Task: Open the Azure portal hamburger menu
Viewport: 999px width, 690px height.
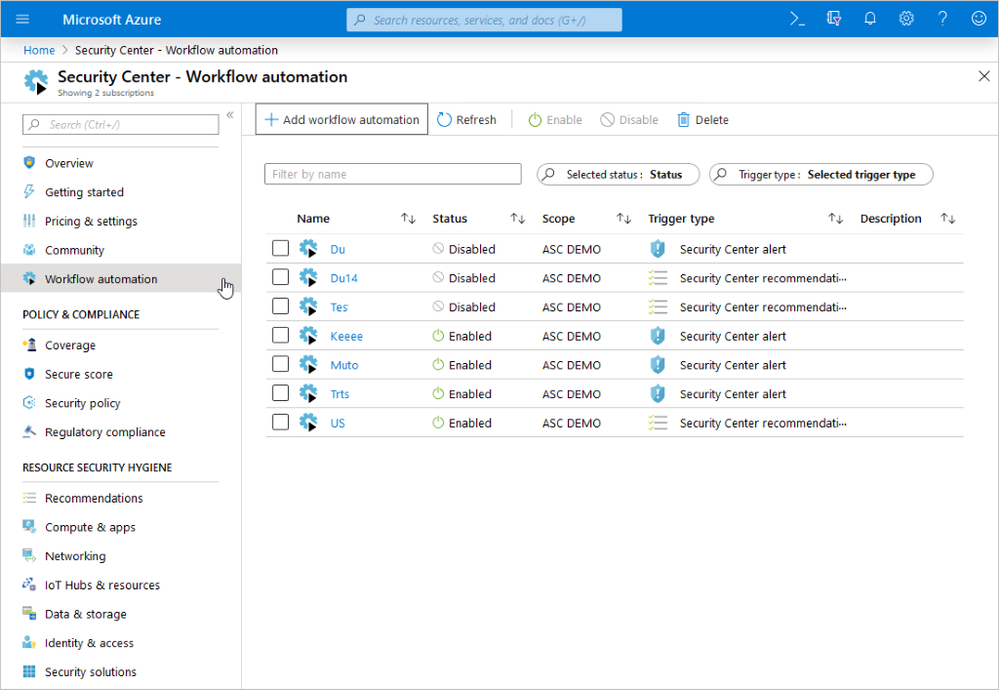Action: (22, 19)
